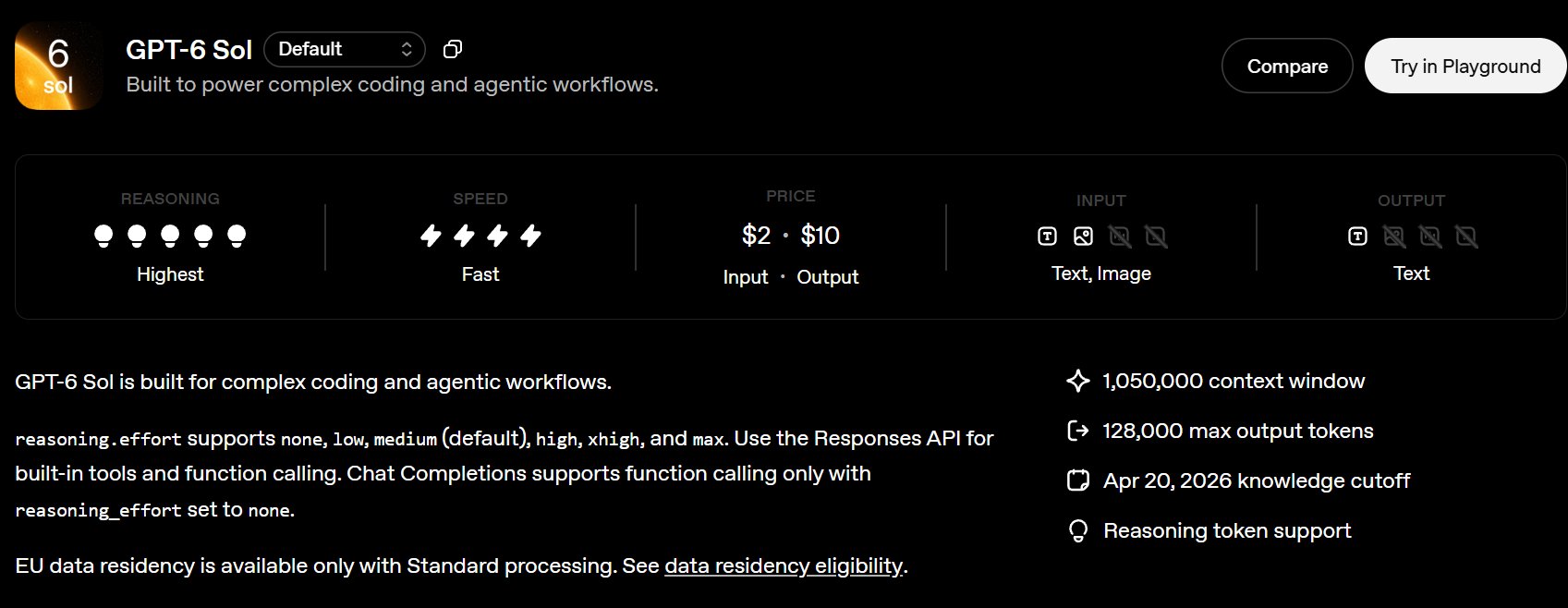Click the last speed lightning bolt icon
1568x608 pixels.
pos(530,236)
